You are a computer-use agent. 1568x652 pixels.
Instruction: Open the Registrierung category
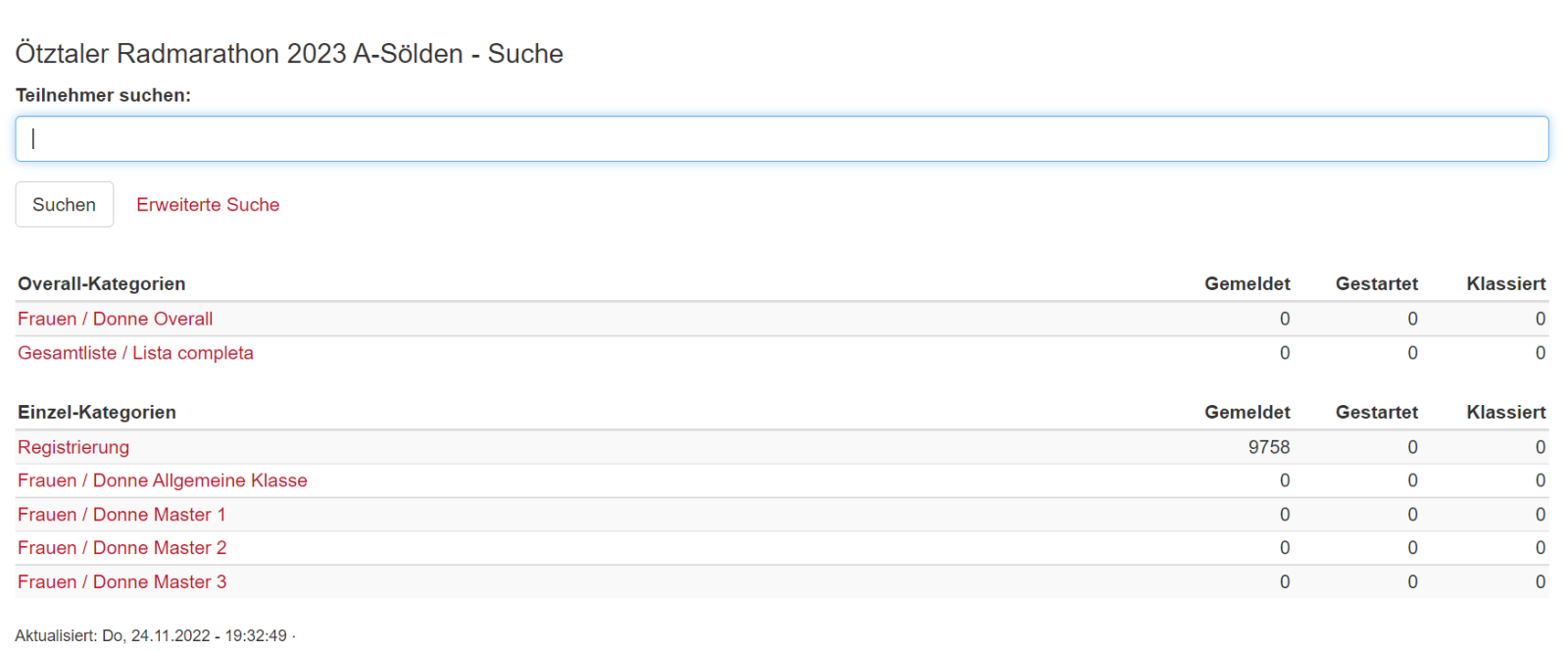tap(73, 447)
